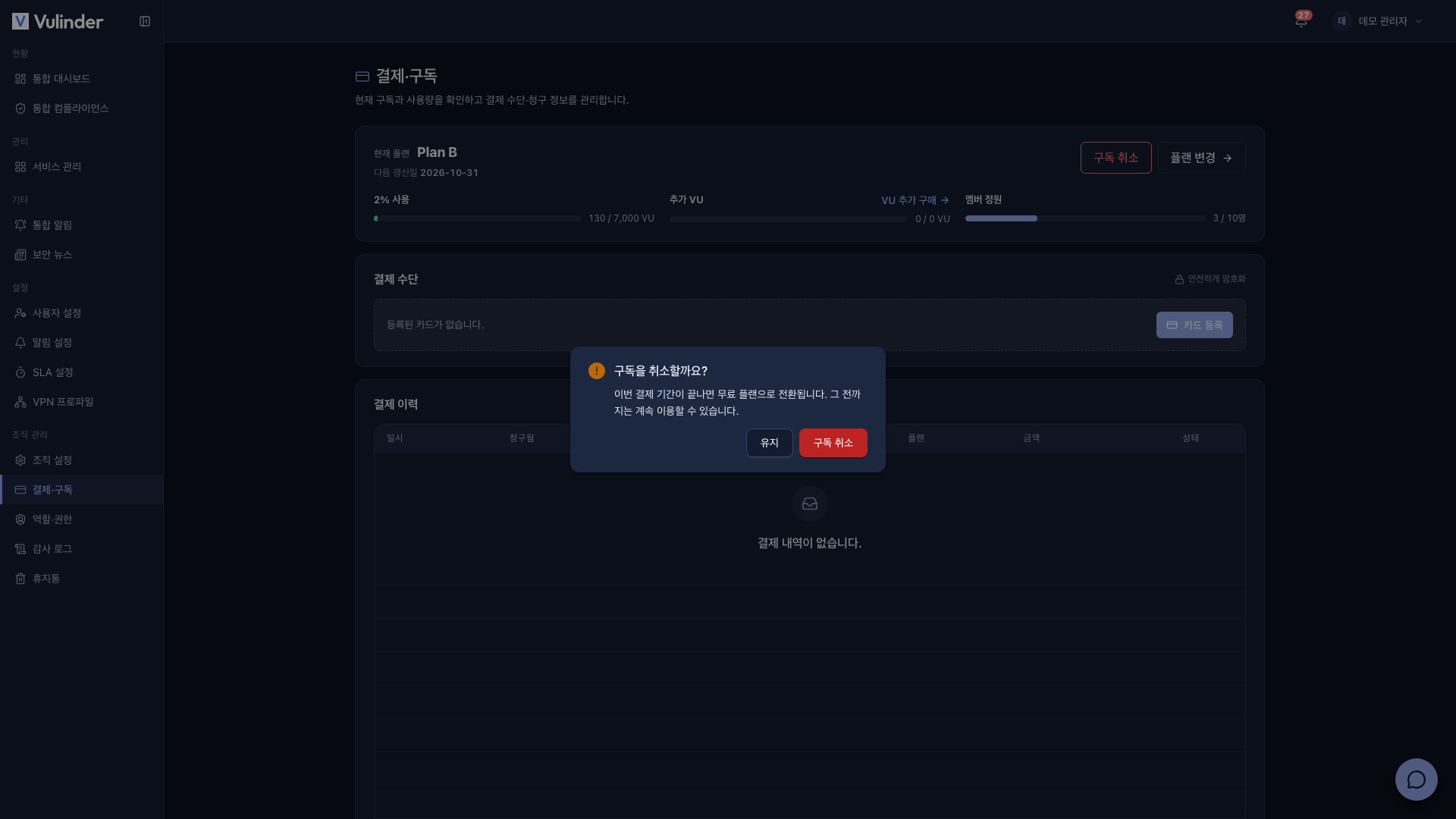
Task: Open the chat support bubble
Action: 1417,780
